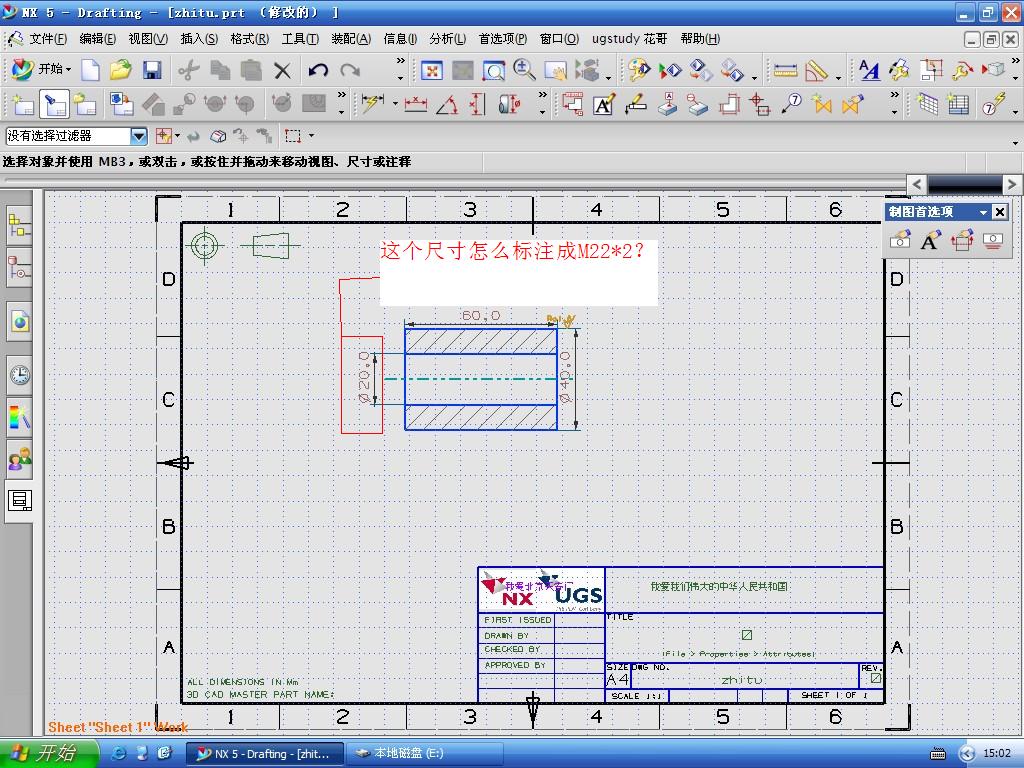
Task: Select the Ø20.0 diameter dimension
Action: [x=364, y=377]
